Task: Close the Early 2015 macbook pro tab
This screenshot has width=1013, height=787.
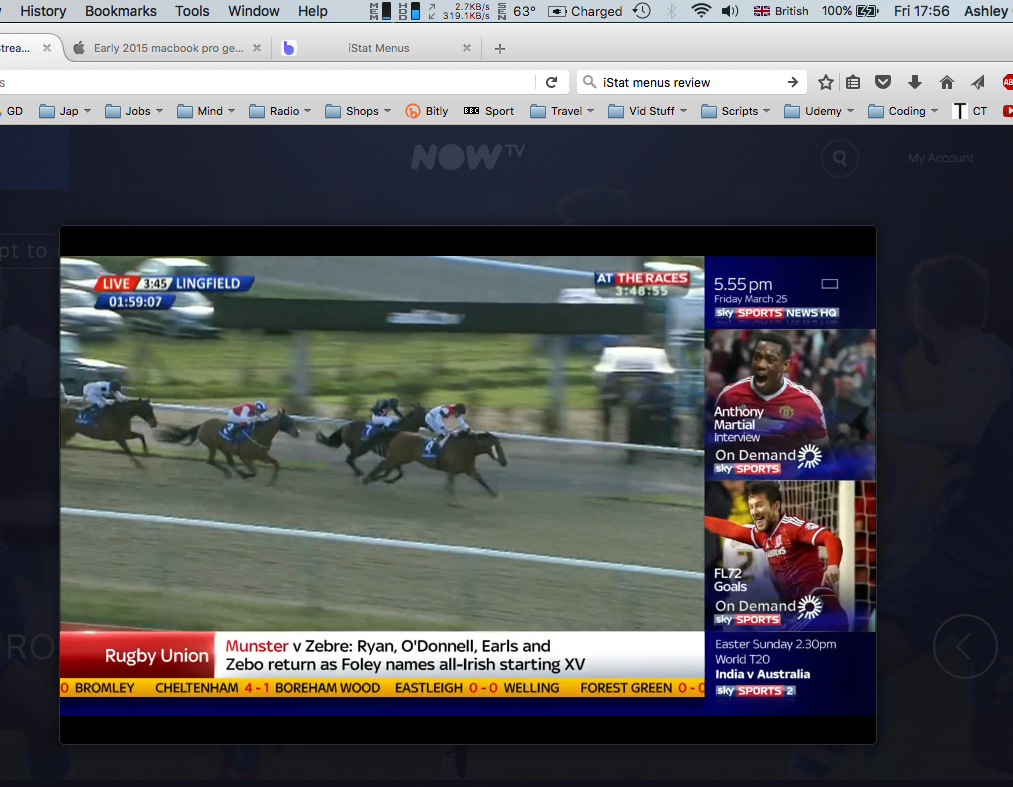Action: pos(256,48)
